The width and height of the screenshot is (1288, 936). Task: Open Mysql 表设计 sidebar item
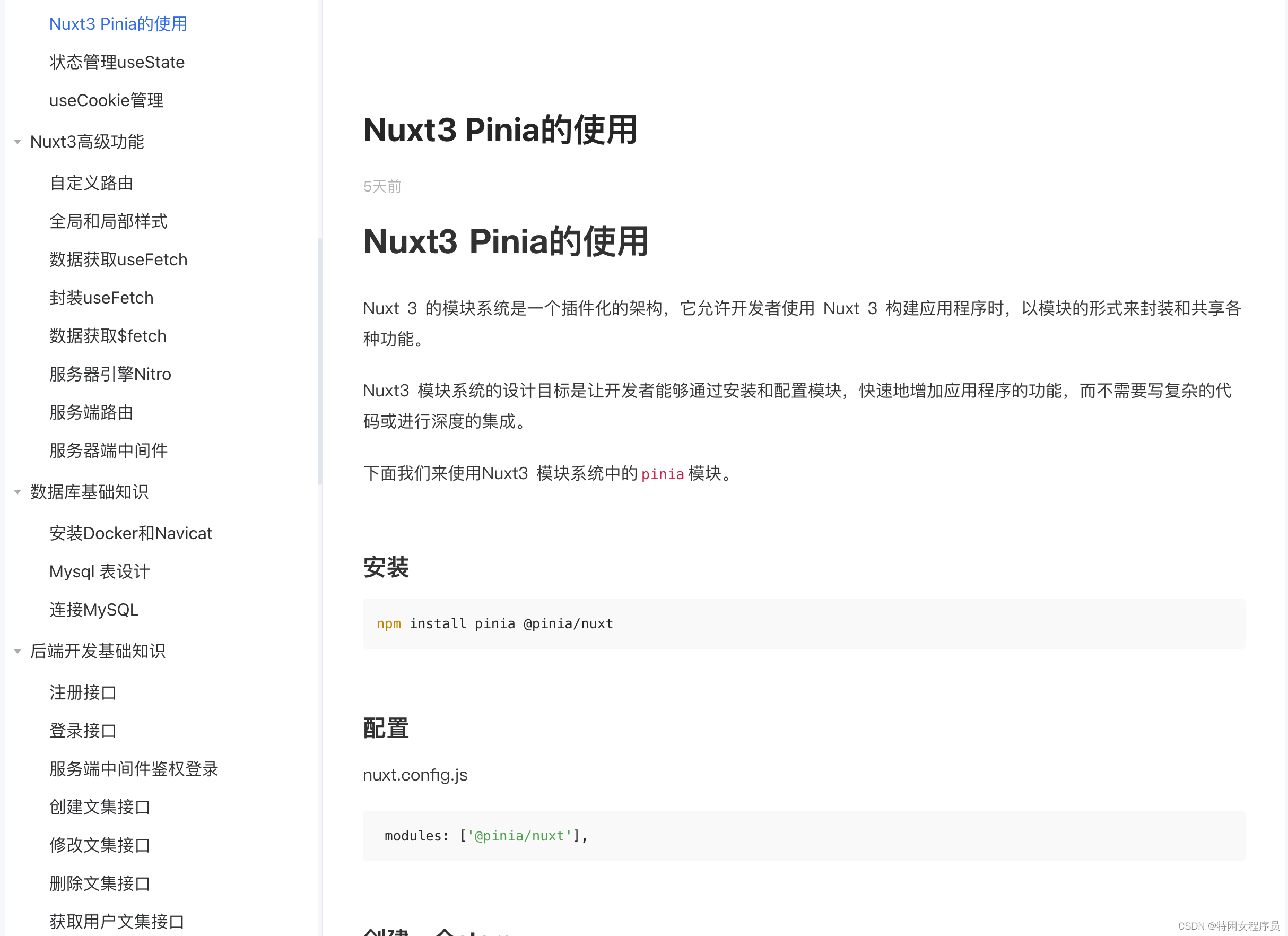tap(99, 571)
